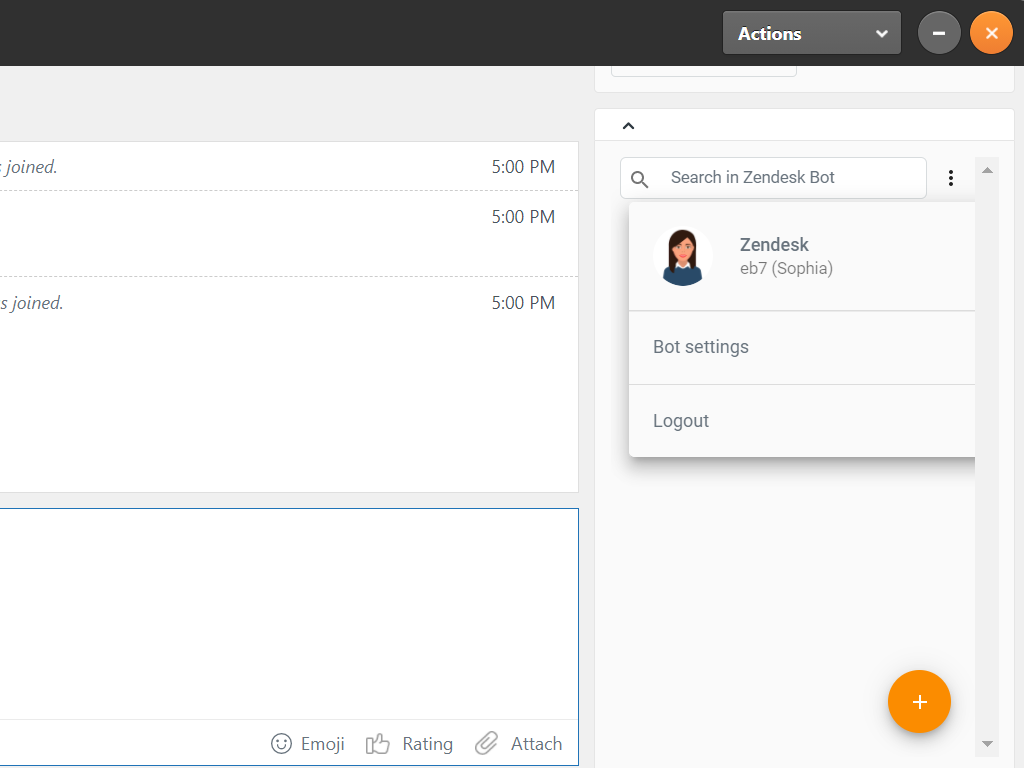Click inside the chat message text area

(x=288, y=612)
